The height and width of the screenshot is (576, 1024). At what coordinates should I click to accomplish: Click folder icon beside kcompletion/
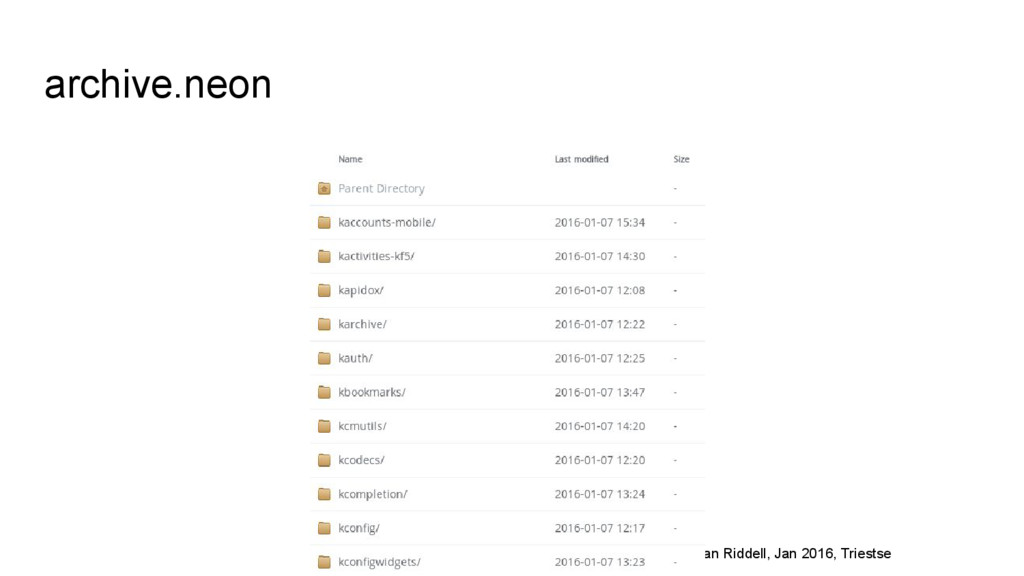coord(324,494)
